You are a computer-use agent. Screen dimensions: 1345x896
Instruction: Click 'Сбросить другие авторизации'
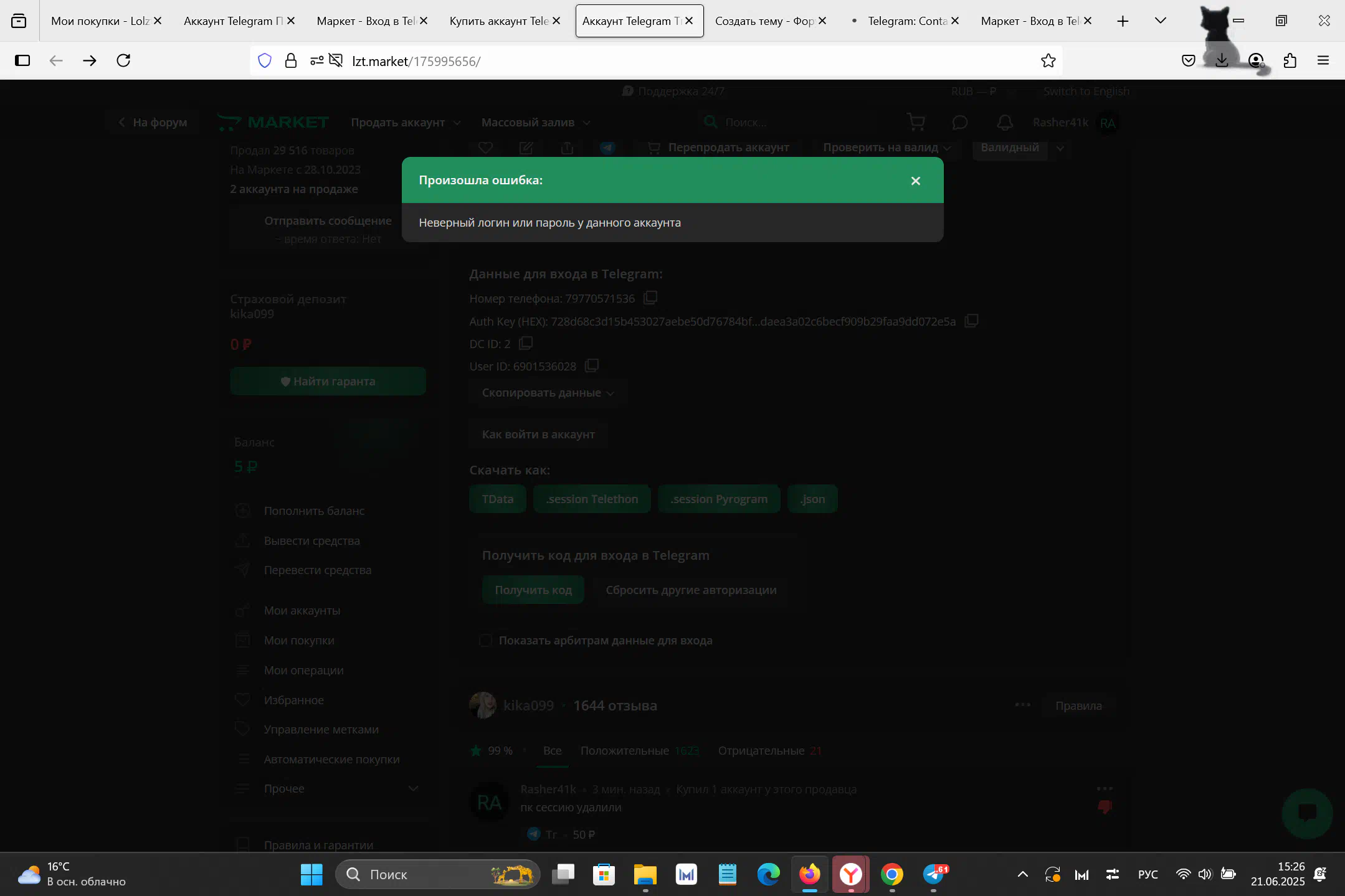point(691,590)
